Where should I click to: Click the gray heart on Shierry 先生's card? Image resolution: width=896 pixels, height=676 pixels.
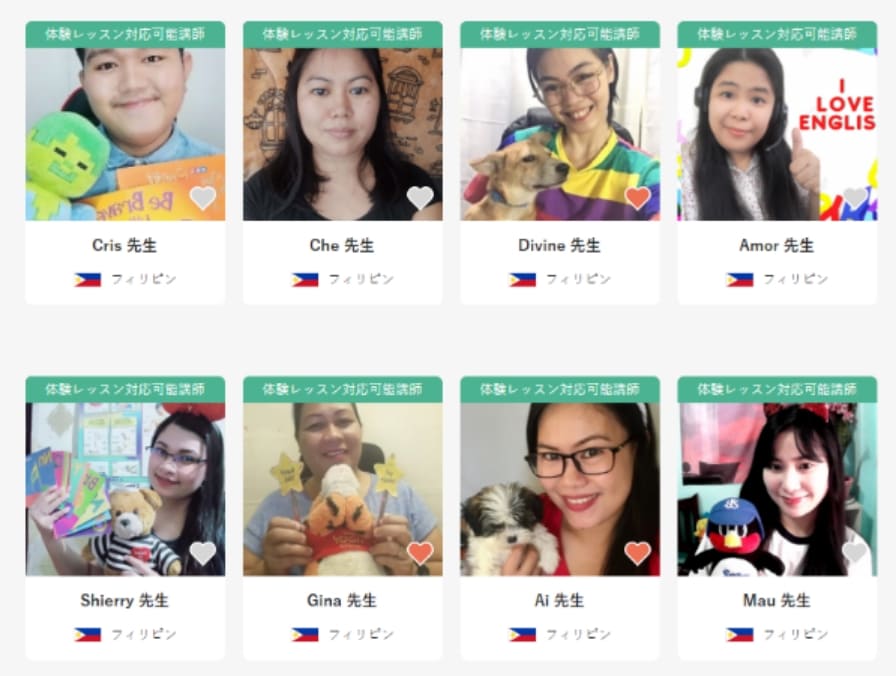pos(202,553)
